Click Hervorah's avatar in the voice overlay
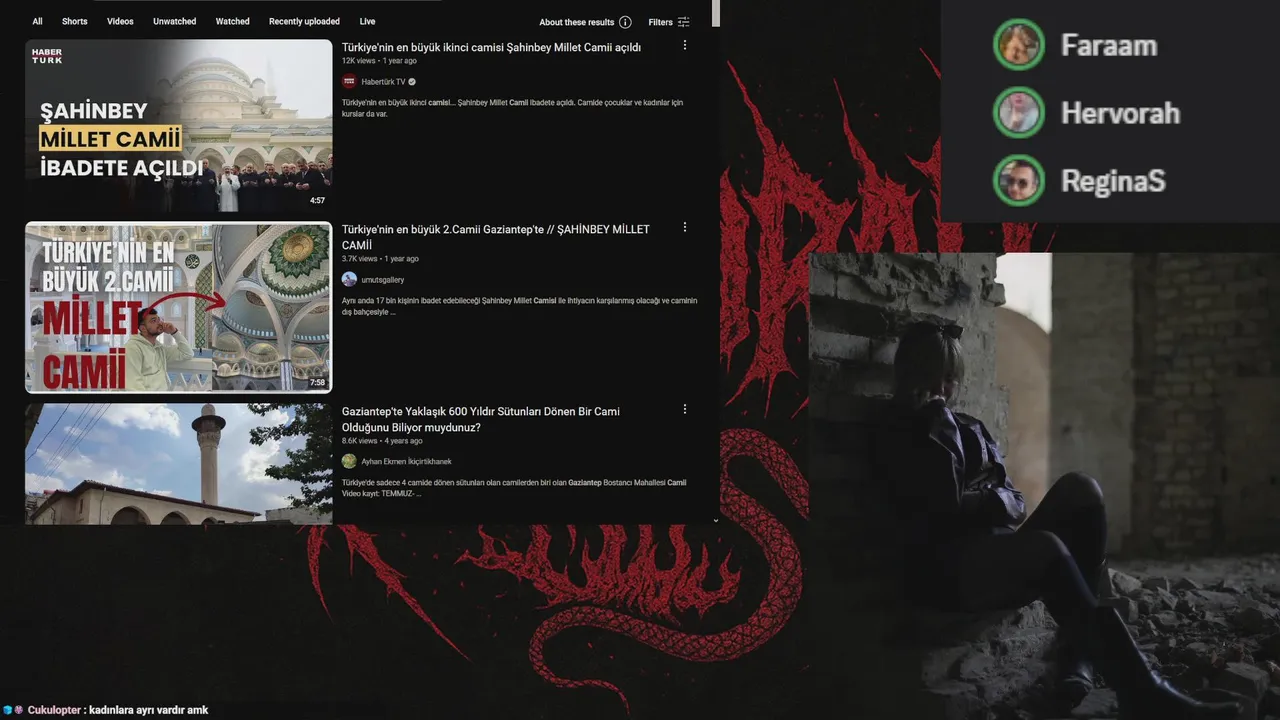The height and width of the screenshot is (720, 1280). pos(1019,113)
